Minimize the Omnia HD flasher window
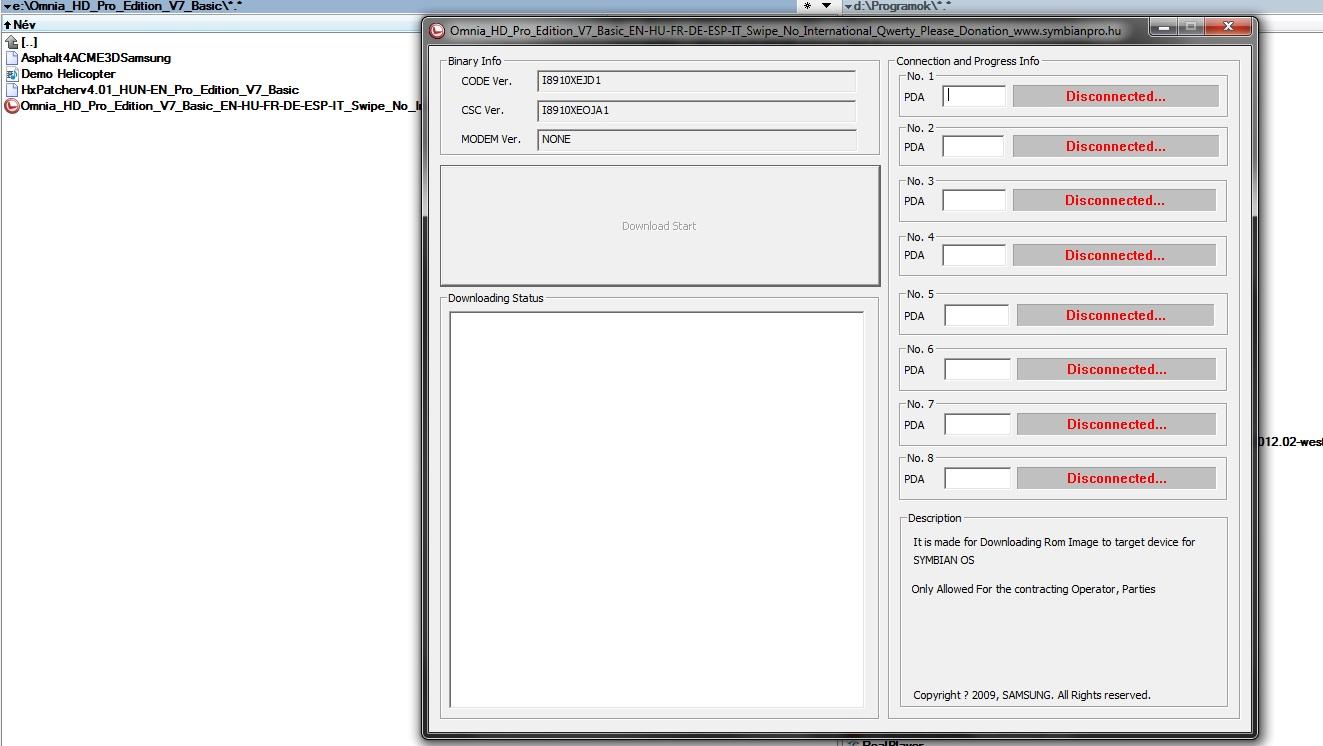This screenshot has height=746, width=1323. pos(1161,27)
